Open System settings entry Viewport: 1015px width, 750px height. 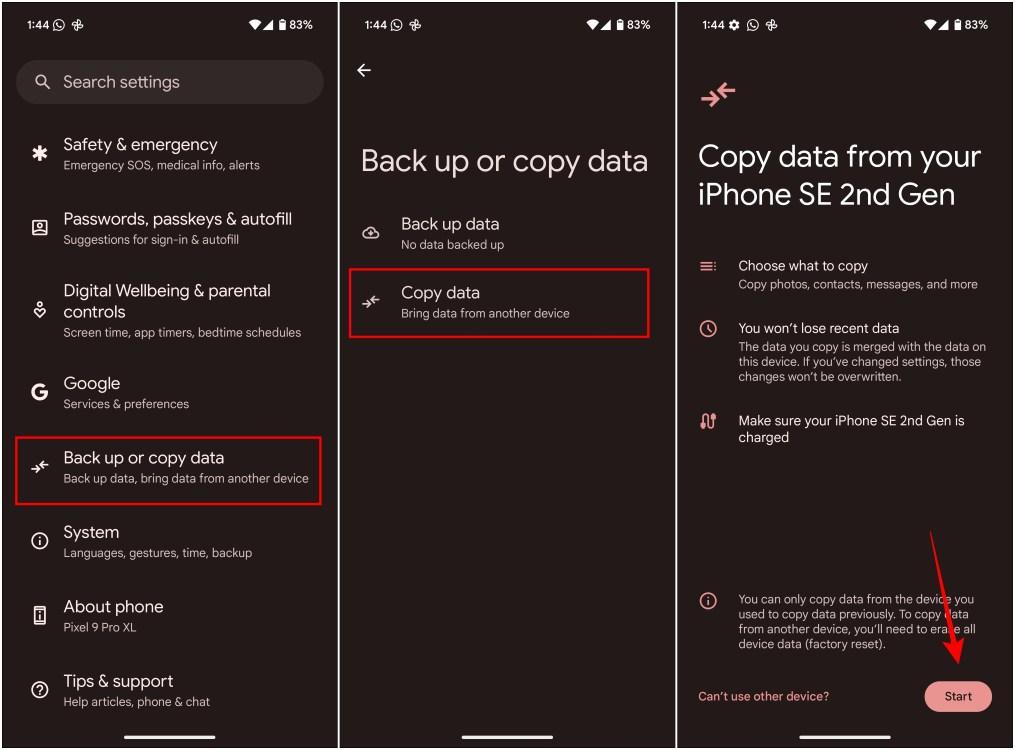168,542
